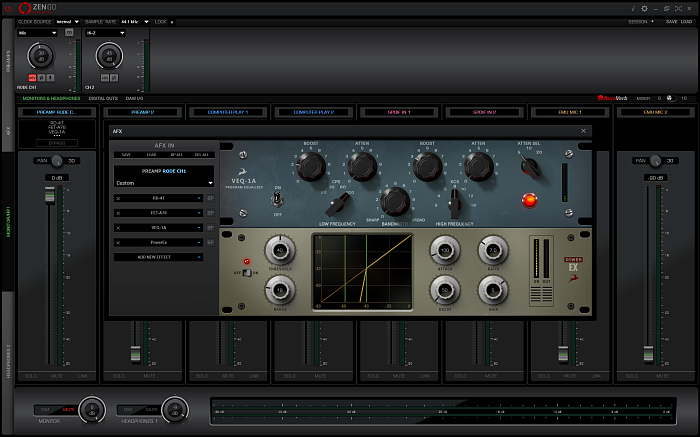Toggle the red 48V button on RODE CH1
Viewport: 700px width, 437px height.
point(32,77)
